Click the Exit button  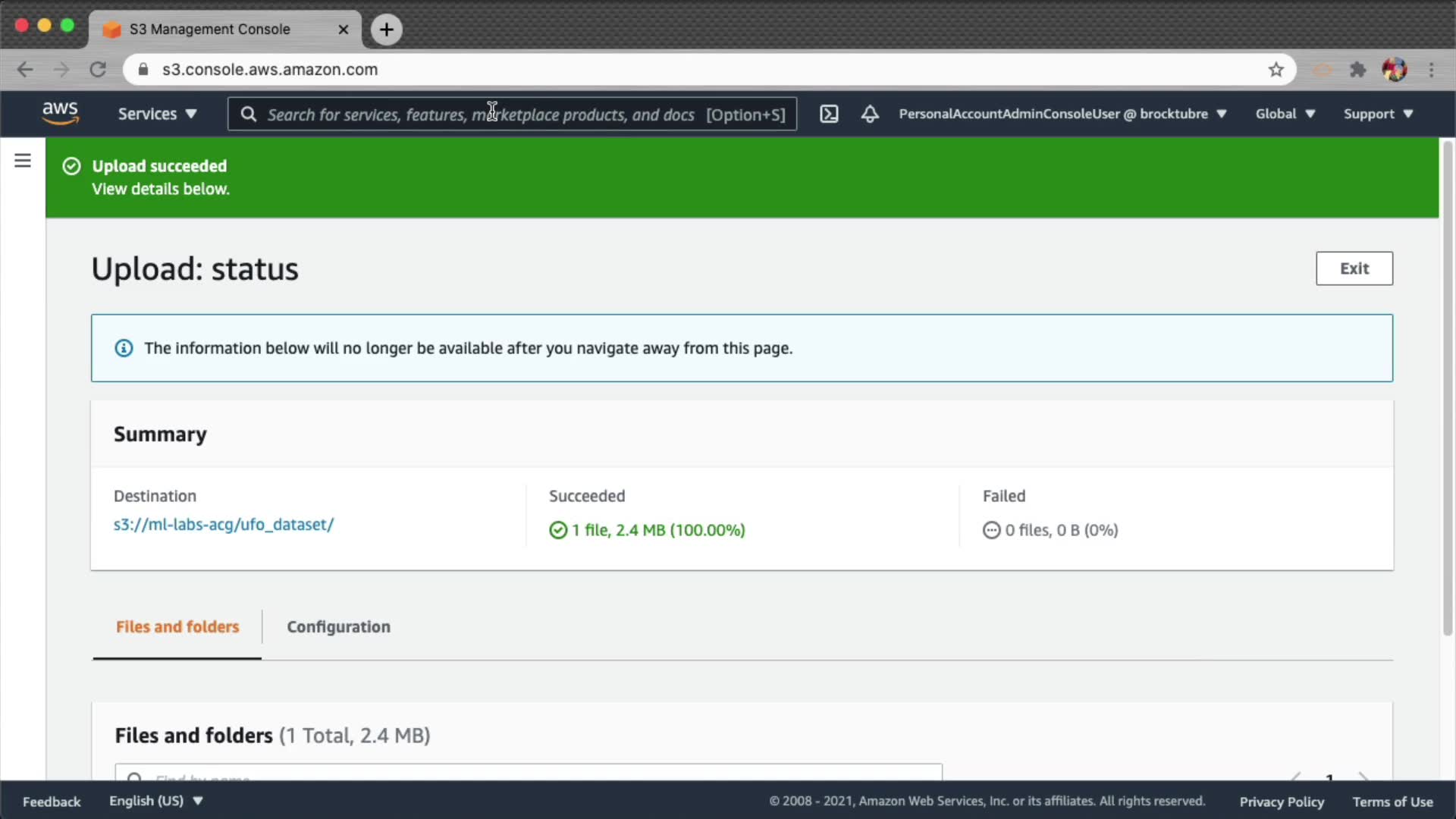tap(1354, 268)
